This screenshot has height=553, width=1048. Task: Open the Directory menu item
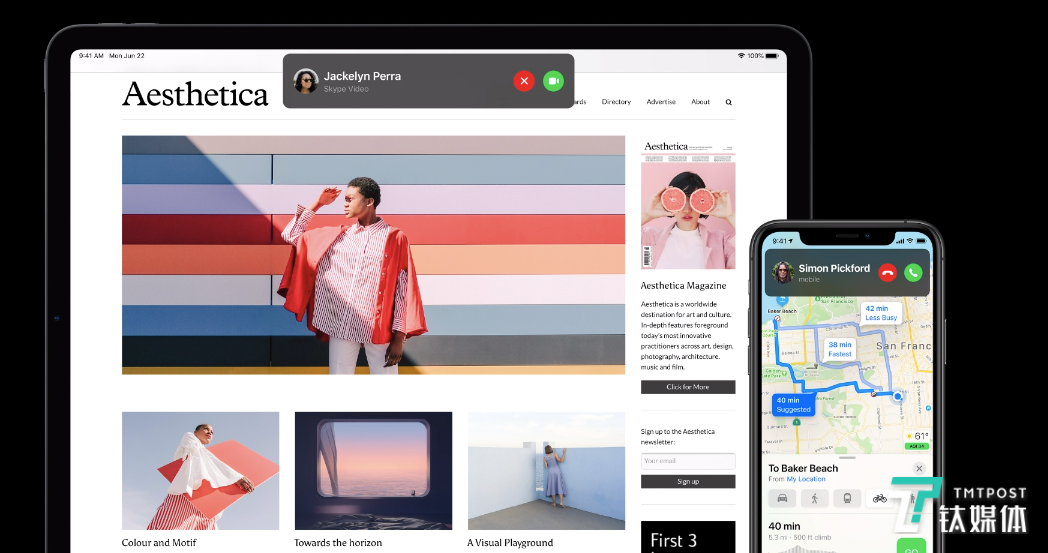(616, 102)
